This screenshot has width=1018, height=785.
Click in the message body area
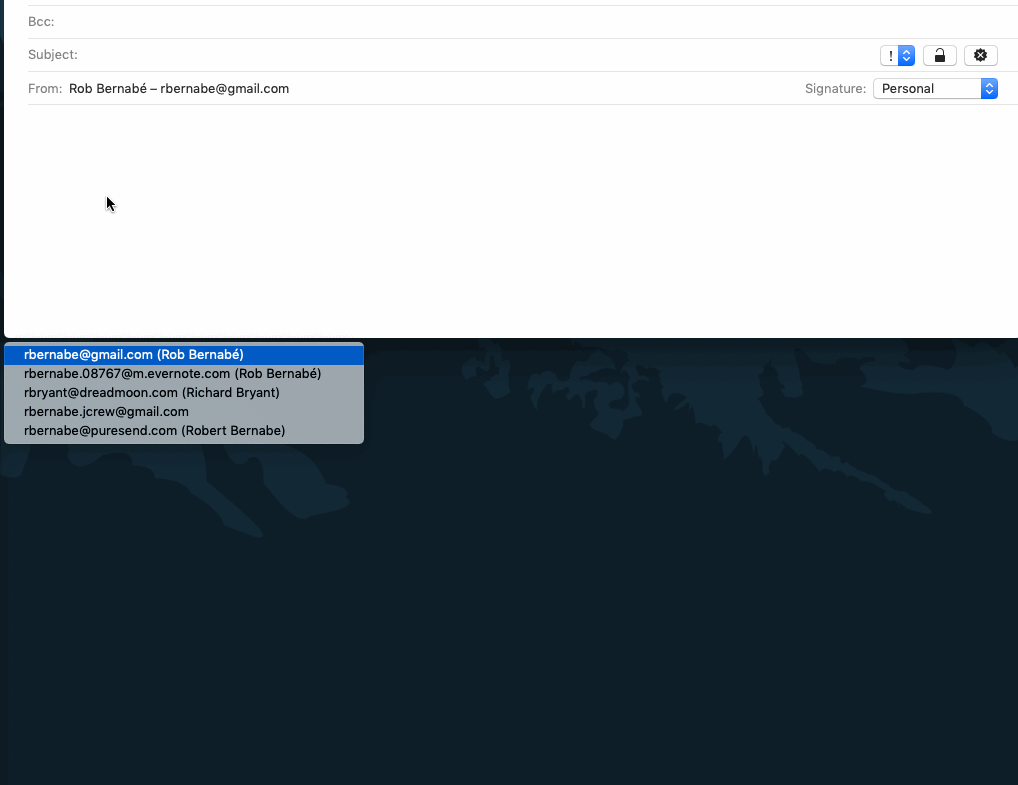point(513,221)
